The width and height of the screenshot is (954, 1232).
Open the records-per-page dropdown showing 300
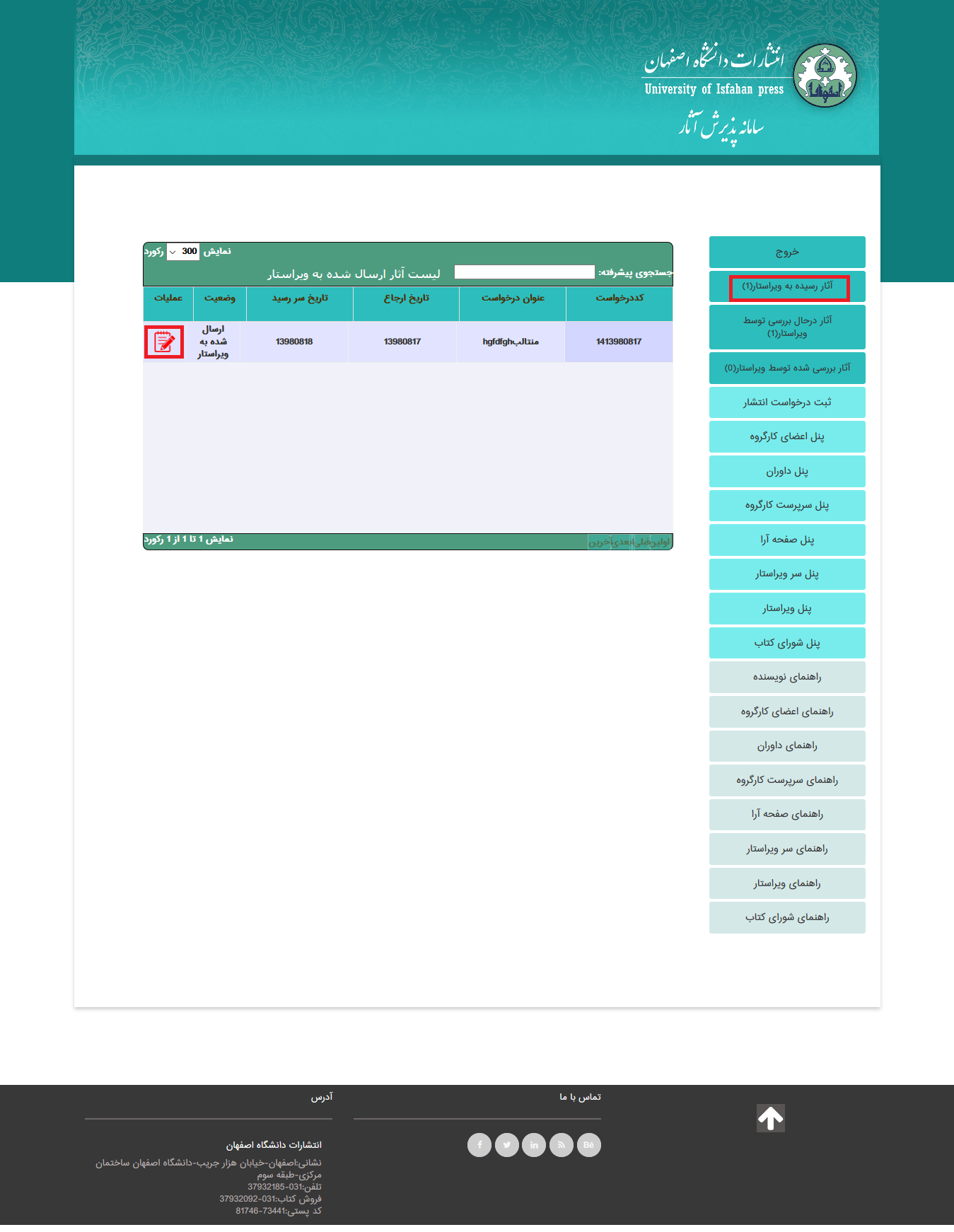183,252
